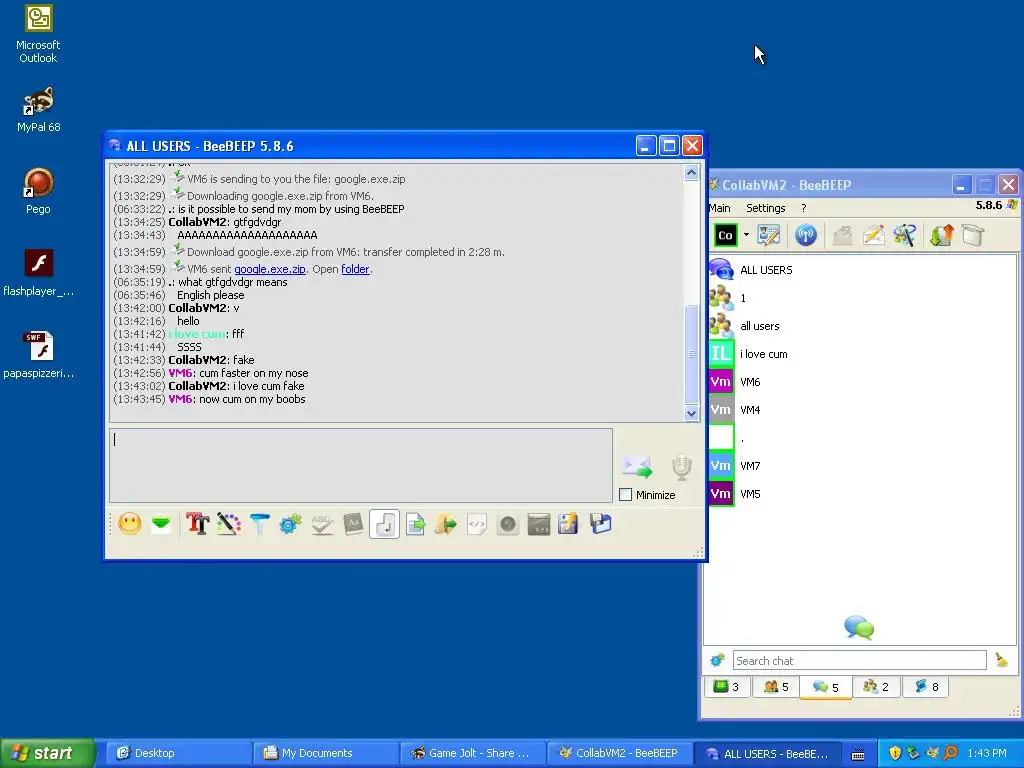This screenshot has height=768, width=1024.
Task: Click the greyed open envelope icon
Action: tap(842, 235)
